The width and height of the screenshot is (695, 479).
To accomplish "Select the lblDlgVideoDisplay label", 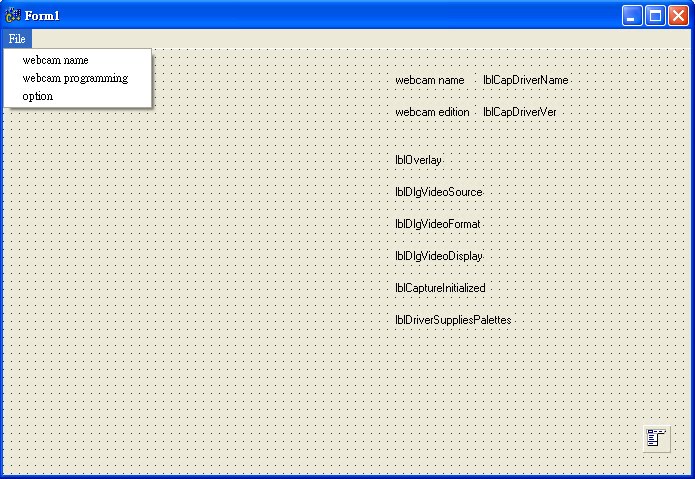I will coord(438,256).
